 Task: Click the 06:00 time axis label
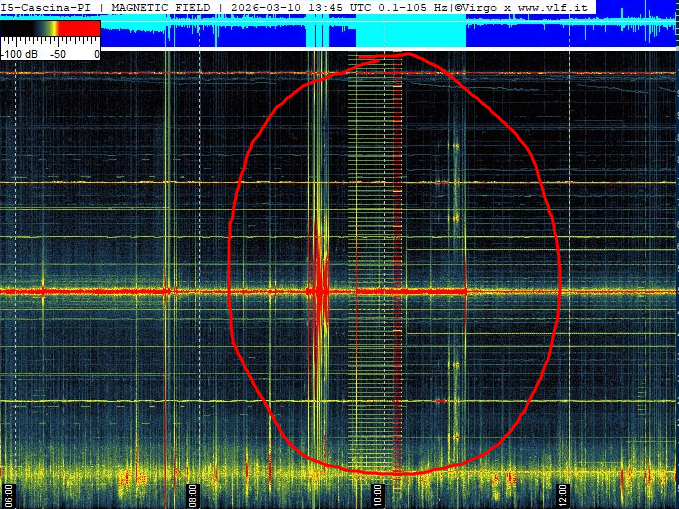click(x=8, y=494)
